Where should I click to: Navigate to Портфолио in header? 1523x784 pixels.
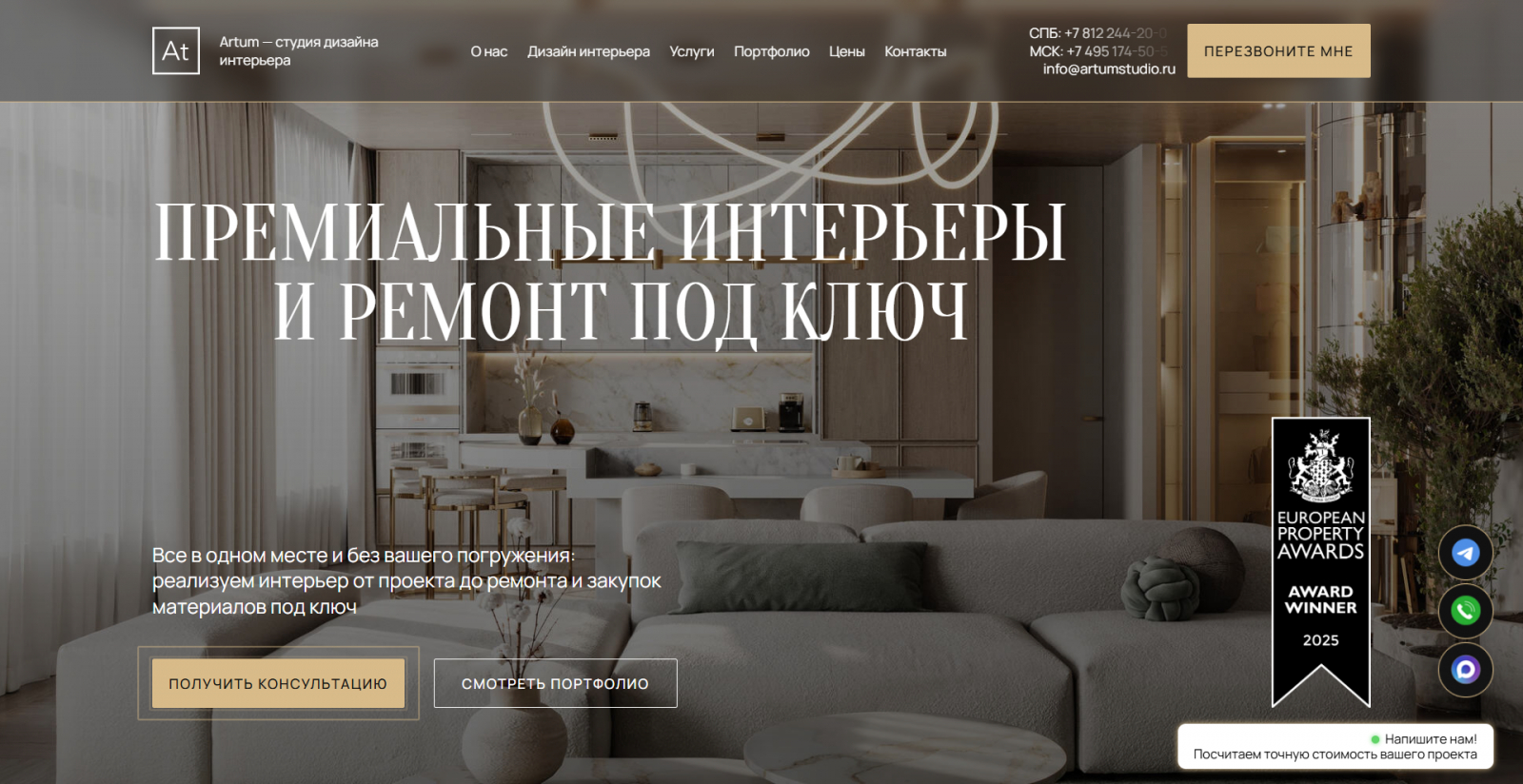[x=772, y=51]
